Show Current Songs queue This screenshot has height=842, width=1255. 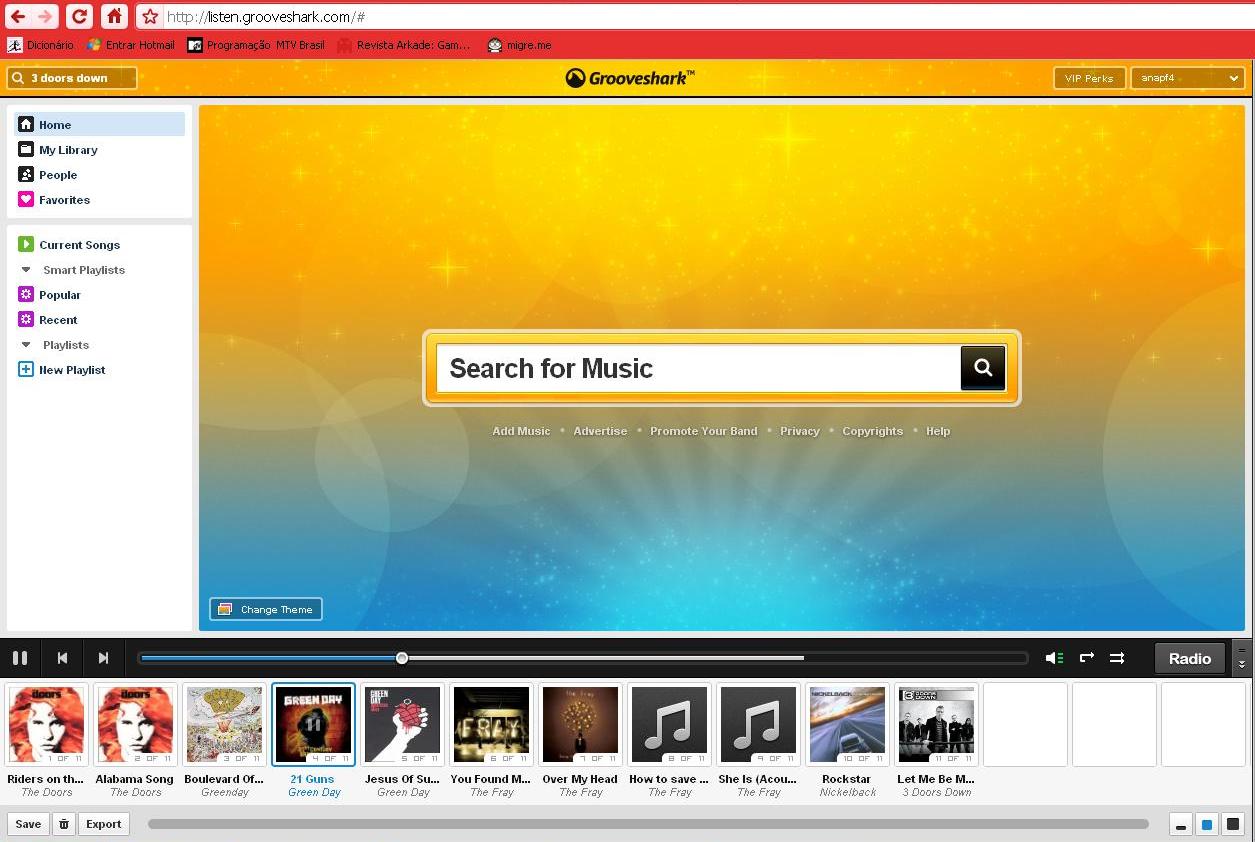tap(99, 245)
